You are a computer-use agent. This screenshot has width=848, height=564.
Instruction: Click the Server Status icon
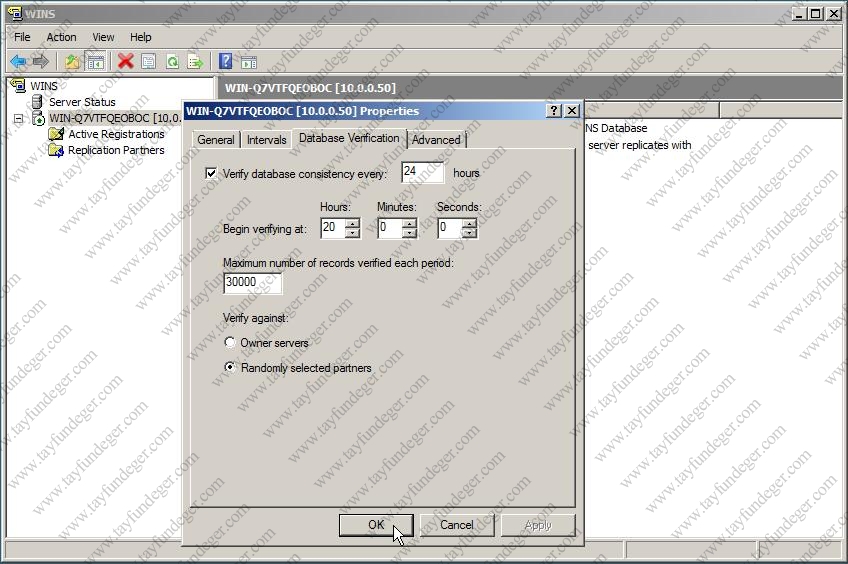[37, 102]
